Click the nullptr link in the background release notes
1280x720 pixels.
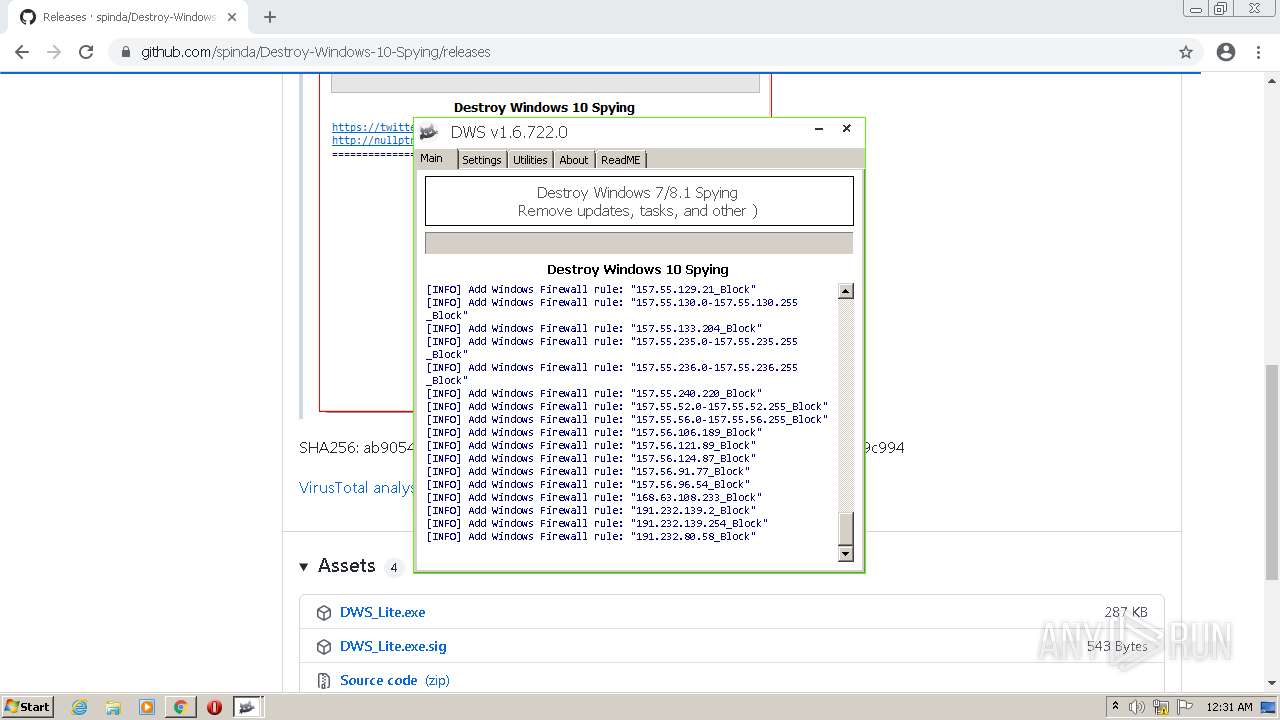[x=373, y=140]
